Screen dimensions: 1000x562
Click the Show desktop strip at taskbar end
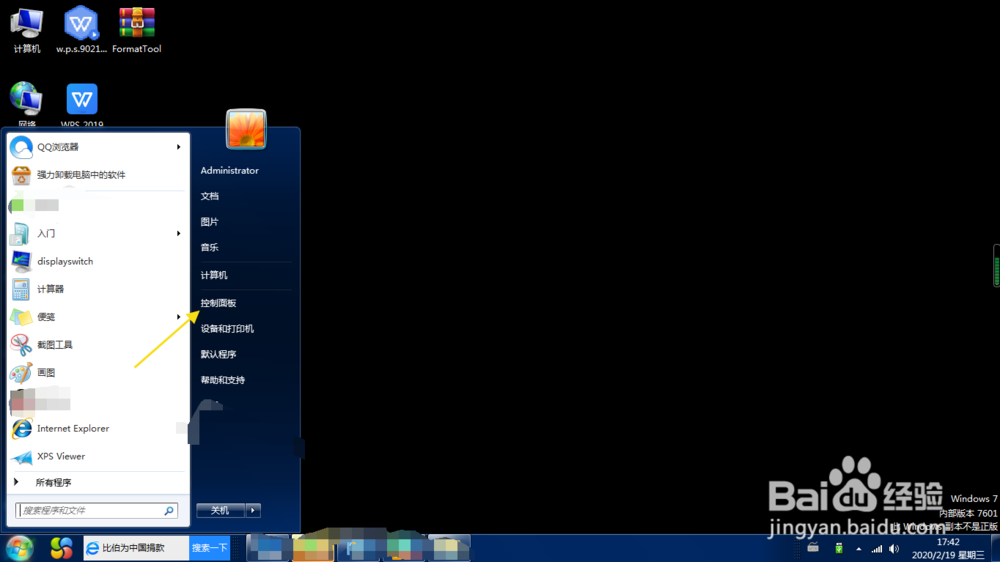coord(995,549)
